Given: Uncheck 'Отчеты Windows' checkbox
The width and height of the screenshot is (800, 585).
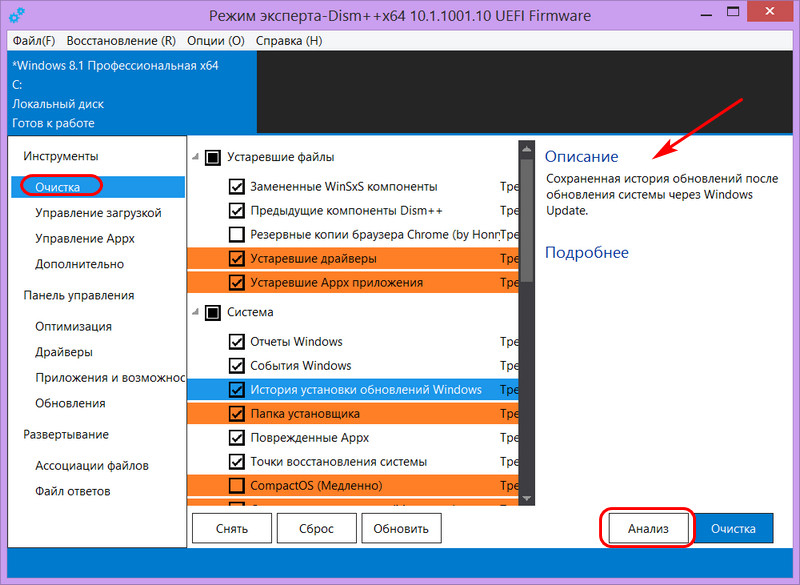Looking at the screenshot, I should pyautogui.click(x=236, y=342).
